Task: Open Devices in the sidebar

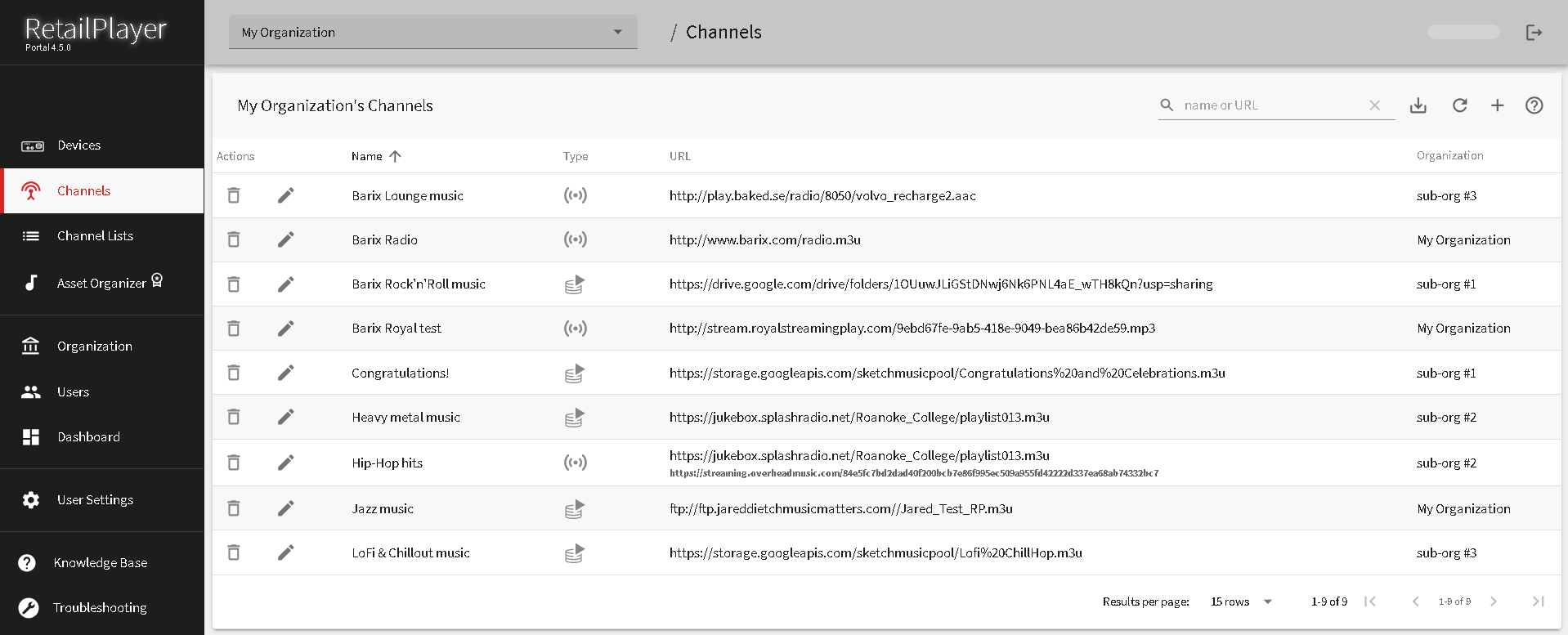Action: pos(78,145)
